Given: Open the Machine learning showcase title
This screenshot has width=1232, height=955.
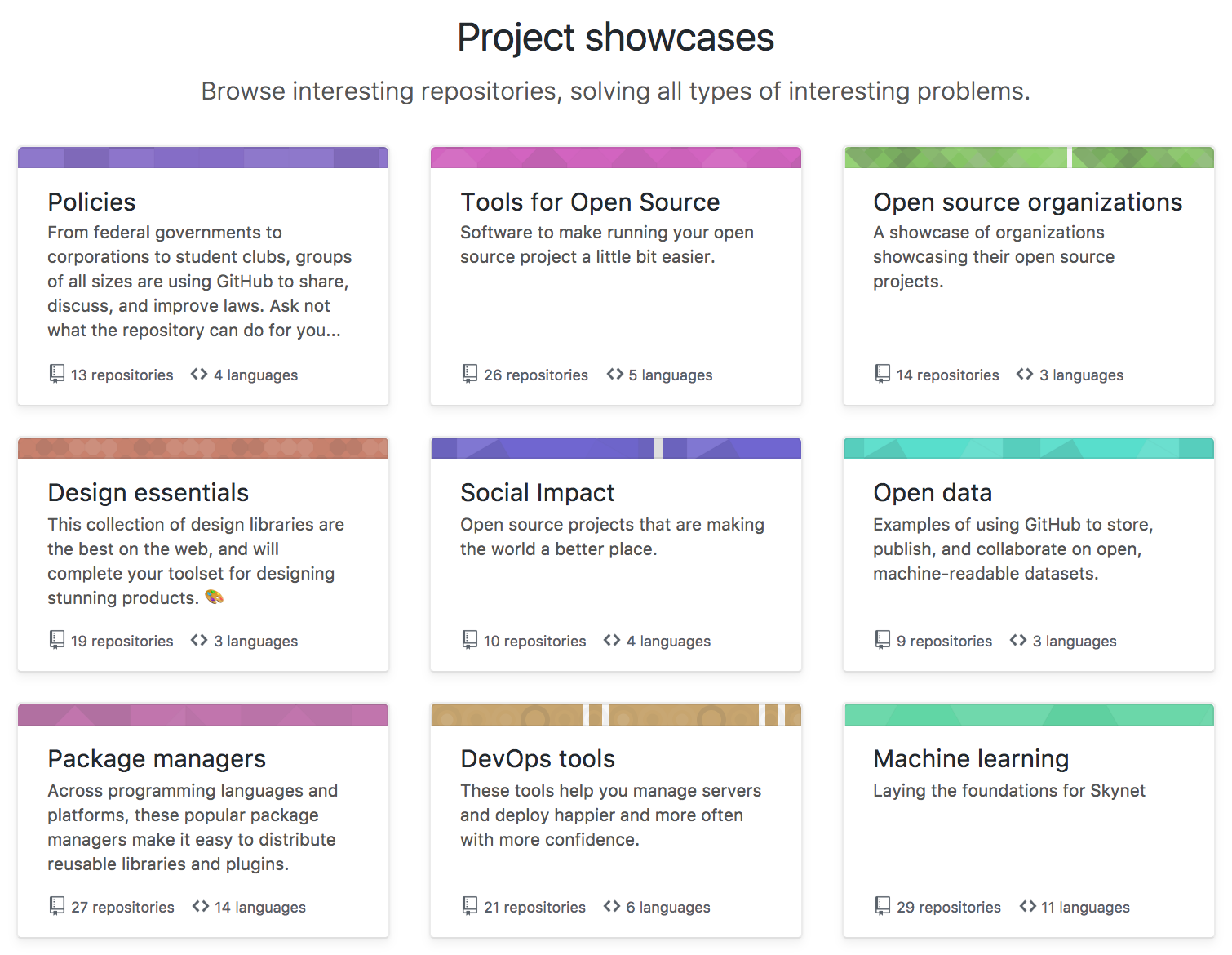Looking at the screenshot, I should 971,758.
